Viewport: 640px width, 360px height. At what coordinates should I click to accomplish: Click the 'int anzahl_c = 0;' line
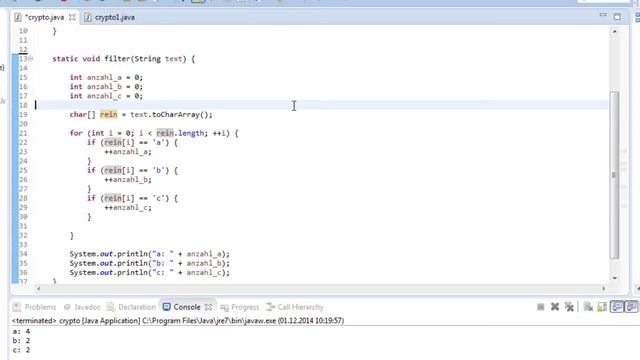[106, 96]
